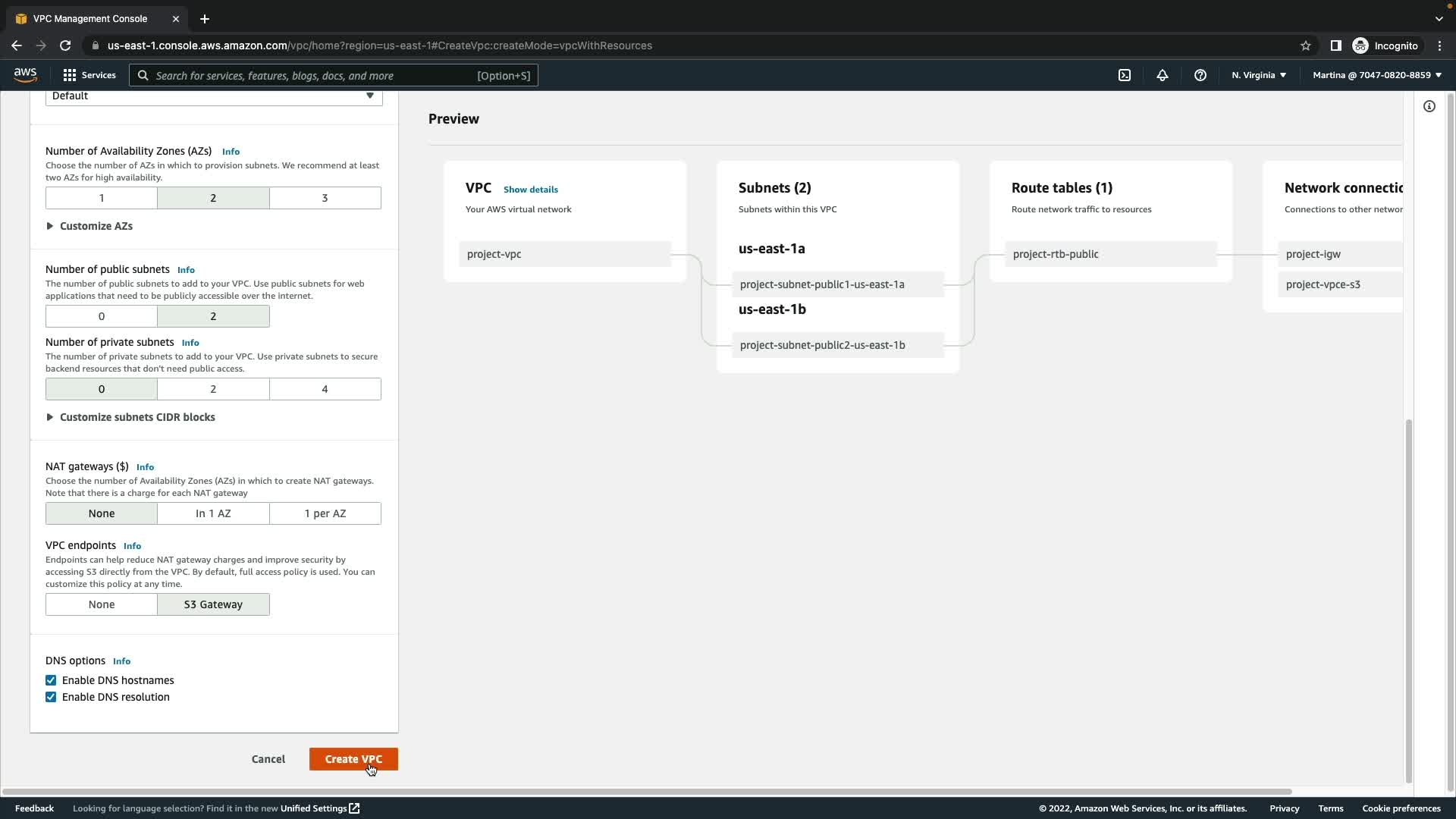1456x819 pixels.
Task: Click the Show details link in the VPC card
Action: [530, 189]
